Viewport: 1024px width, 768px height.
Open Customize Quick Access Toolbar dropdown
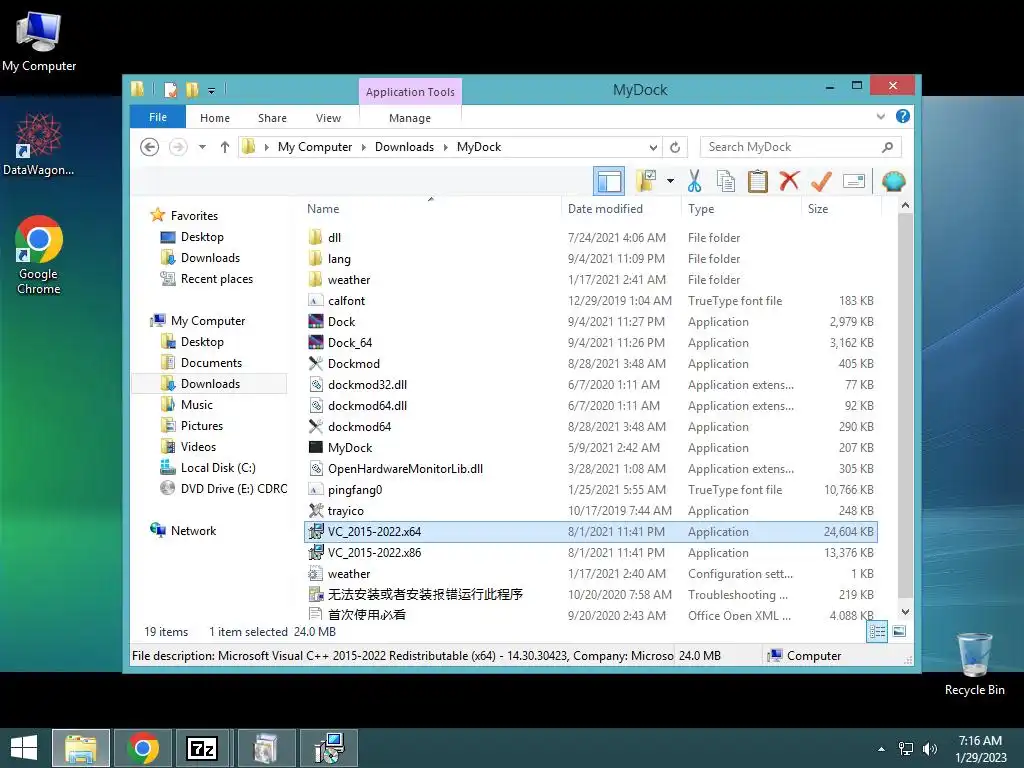coord(212,91)
